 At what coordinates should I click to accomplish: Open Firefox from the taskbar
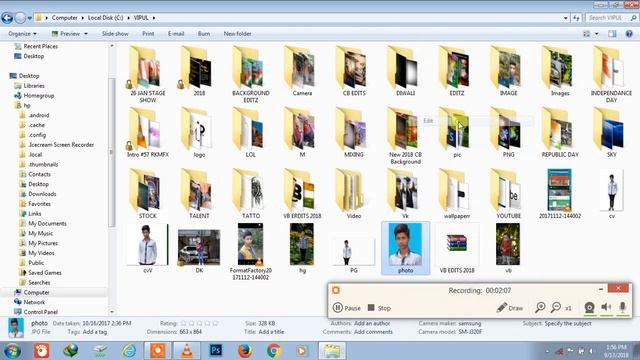tap(245, 351)
